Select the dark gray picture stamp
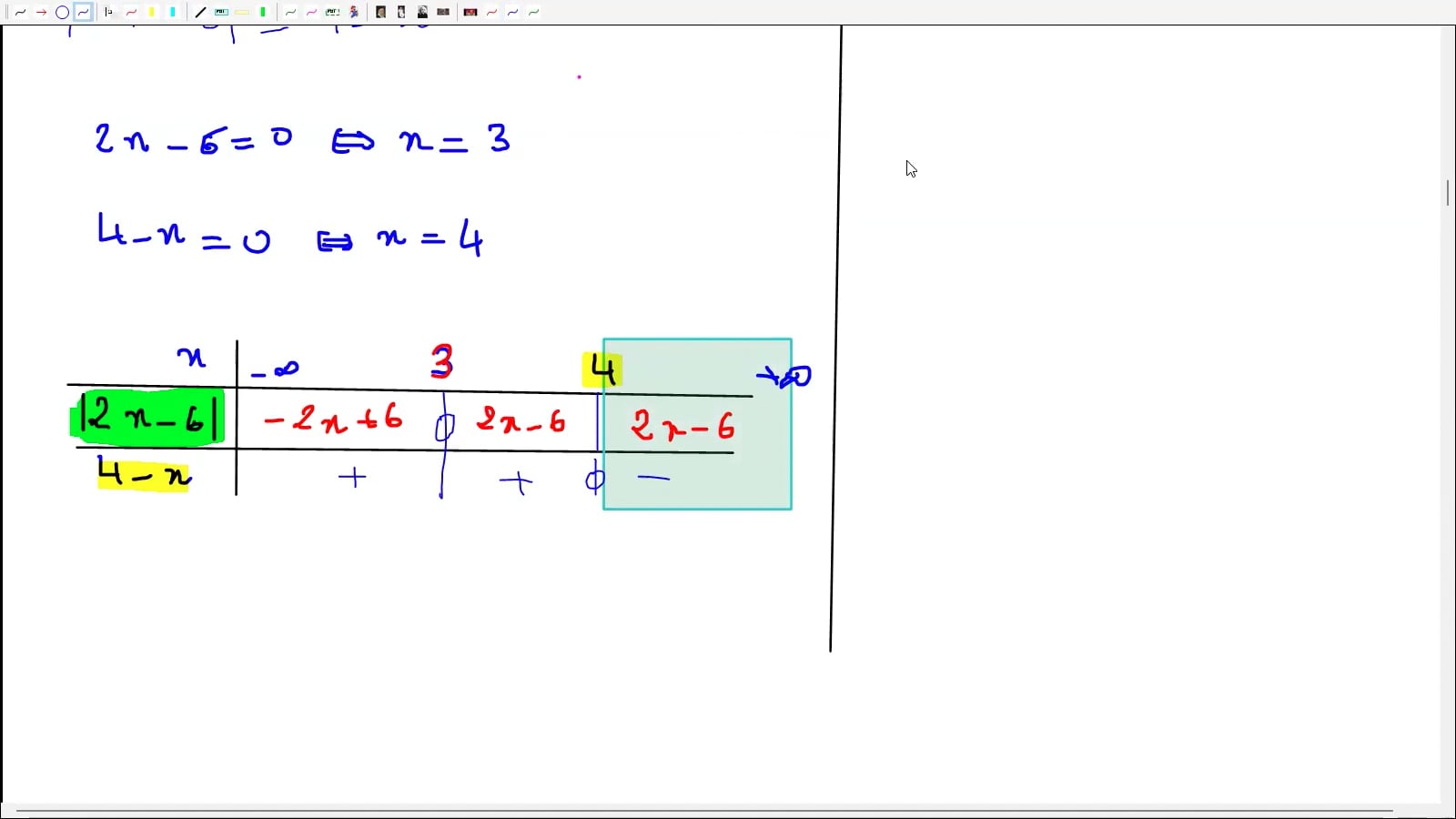The image size is (1456, 819). coord(443,12)
